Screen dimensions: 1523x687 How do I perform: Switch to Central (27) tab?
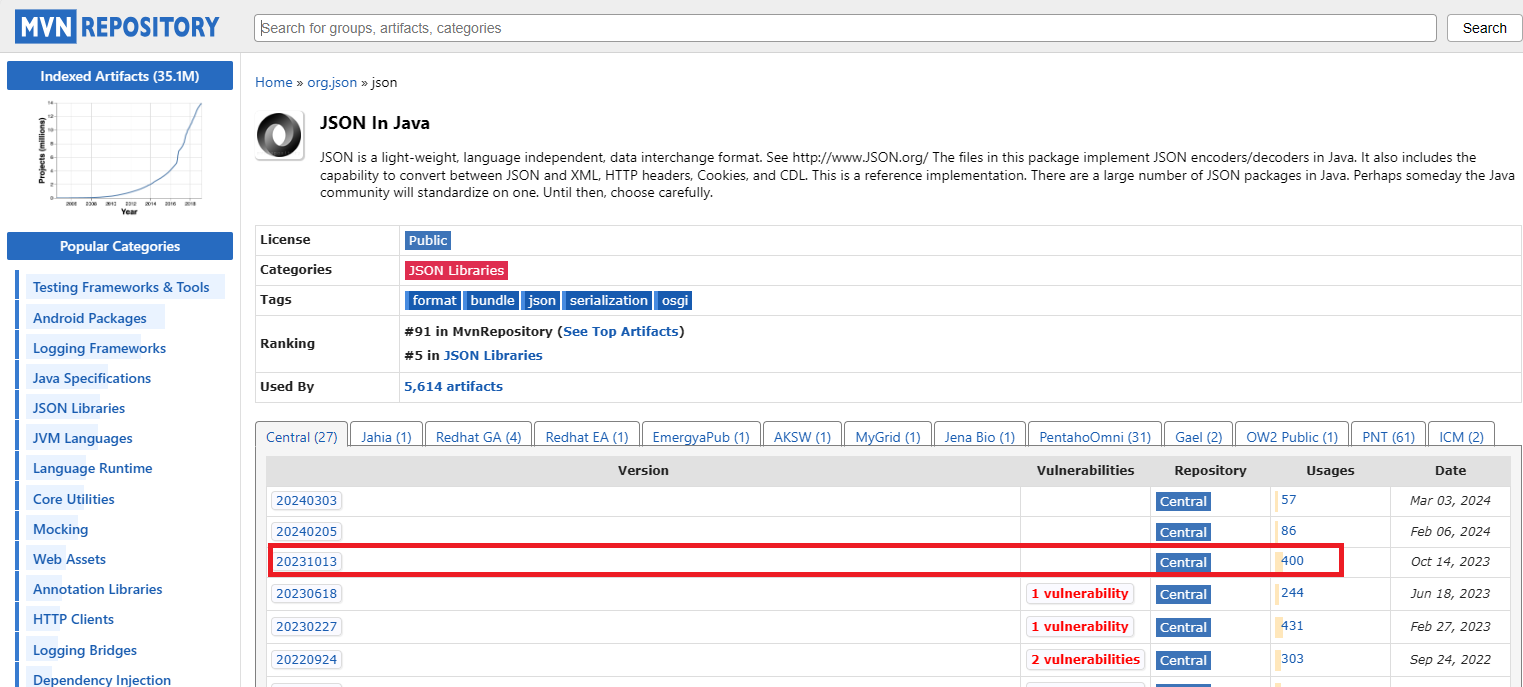coord(301,437)
